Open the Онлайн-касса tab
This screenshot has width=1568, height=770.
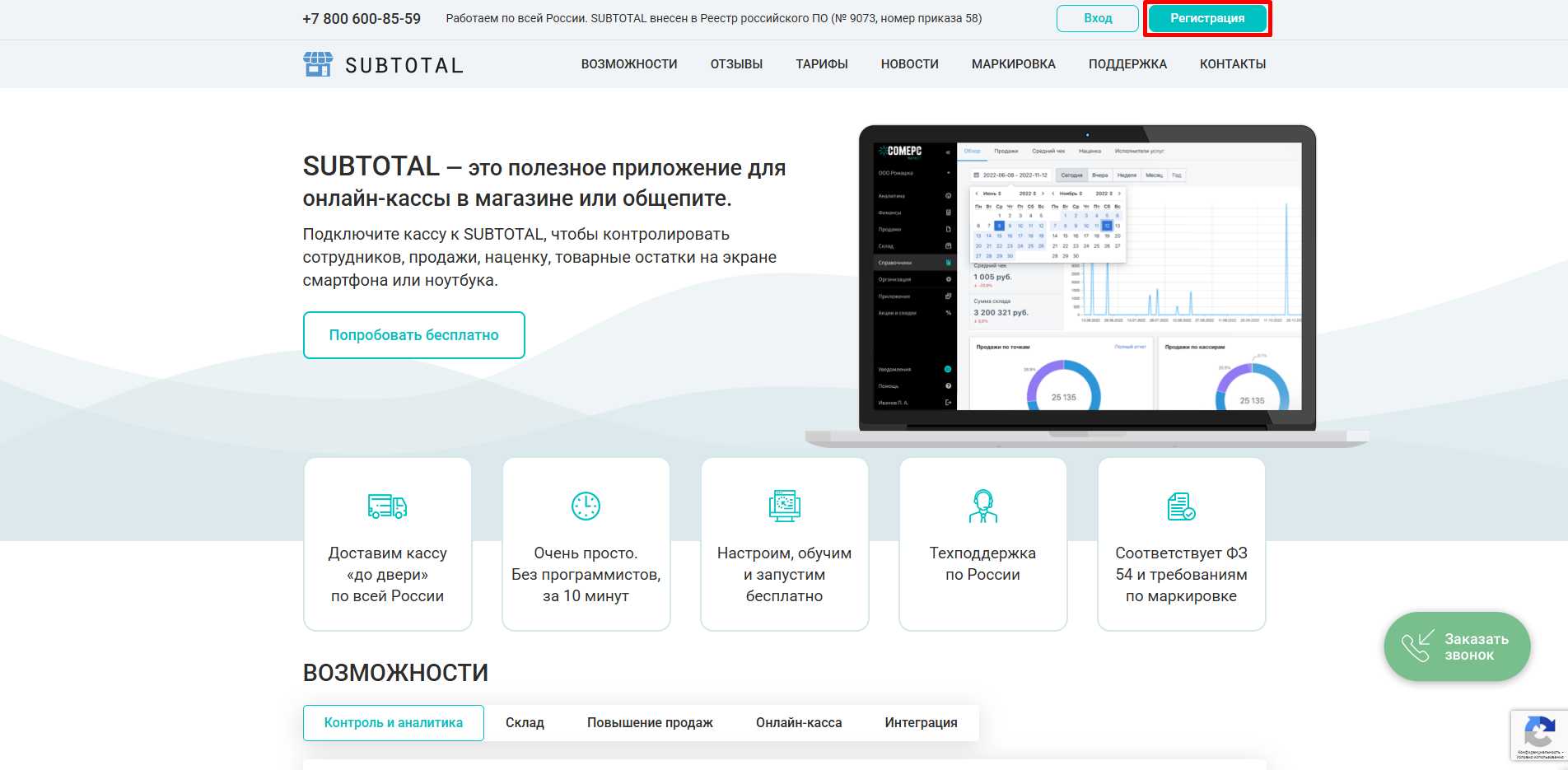799,723
